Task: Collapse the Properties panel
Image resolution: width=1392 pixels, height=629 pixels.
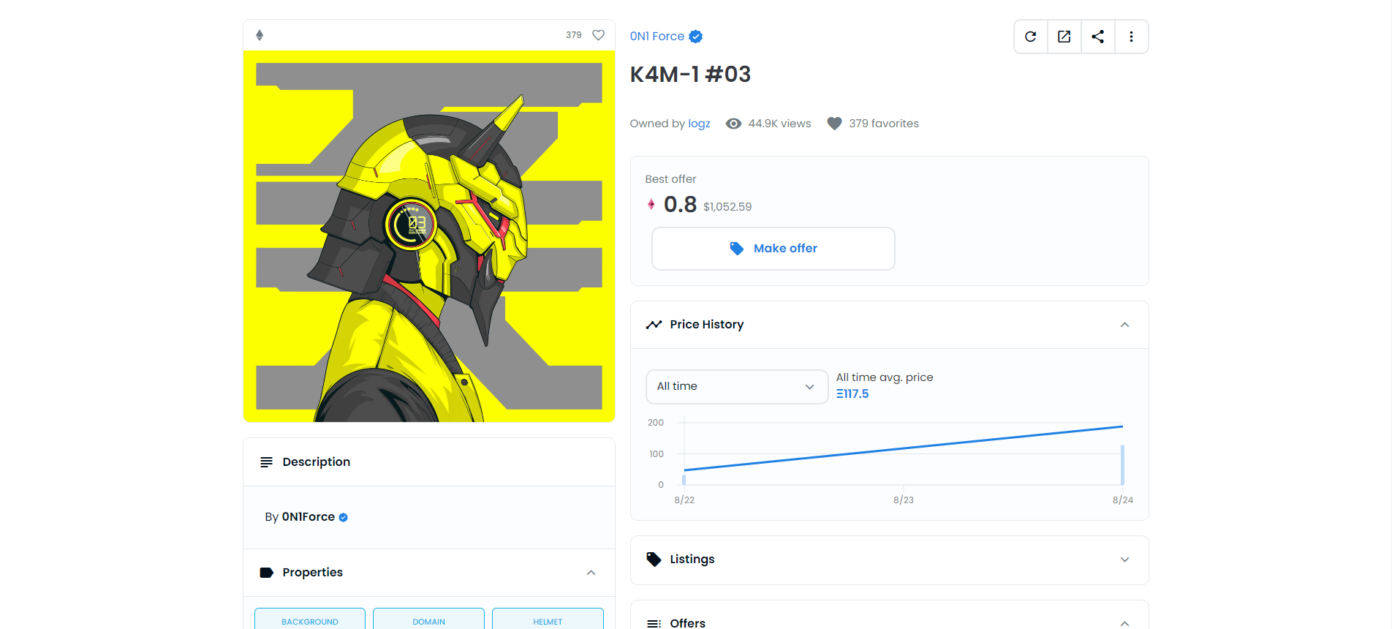Action: (591, 573)
